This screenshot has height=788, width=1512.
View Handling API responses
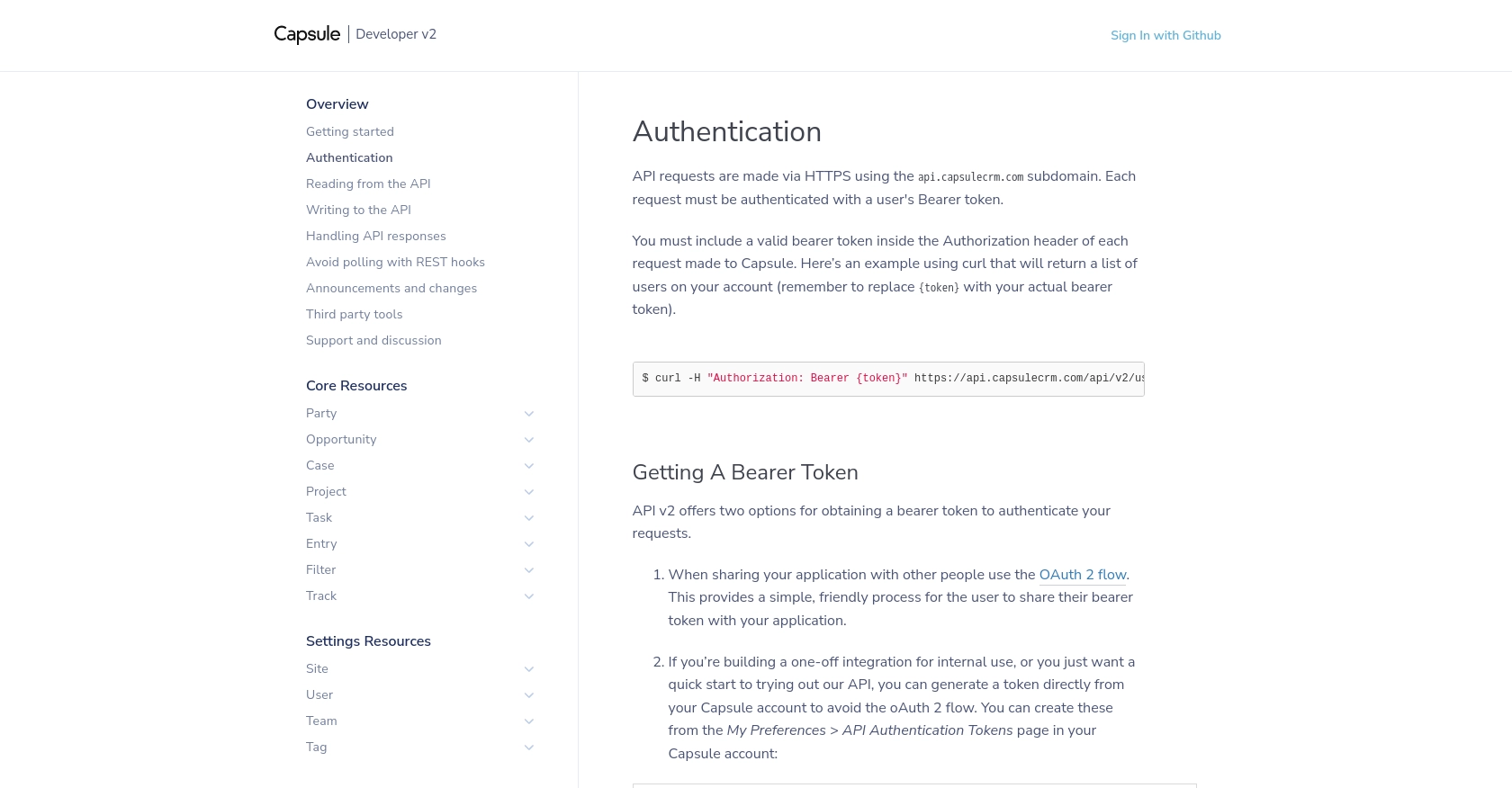tap(376, 236)
